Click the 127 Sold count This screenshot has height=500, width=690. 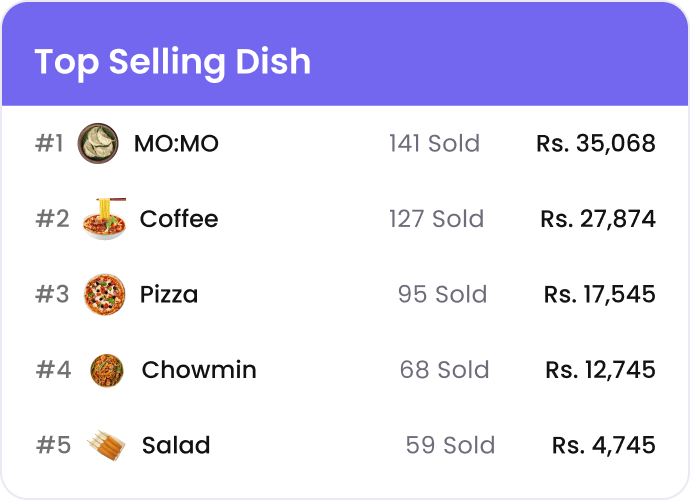click(436, 219)
